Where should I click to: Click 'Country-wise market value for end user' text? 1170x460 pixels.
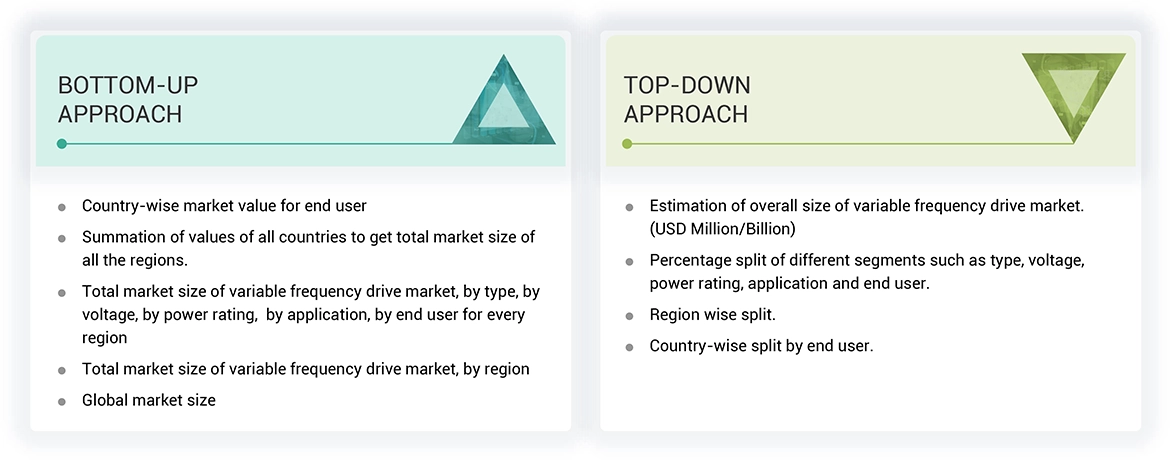pos(224,206)
